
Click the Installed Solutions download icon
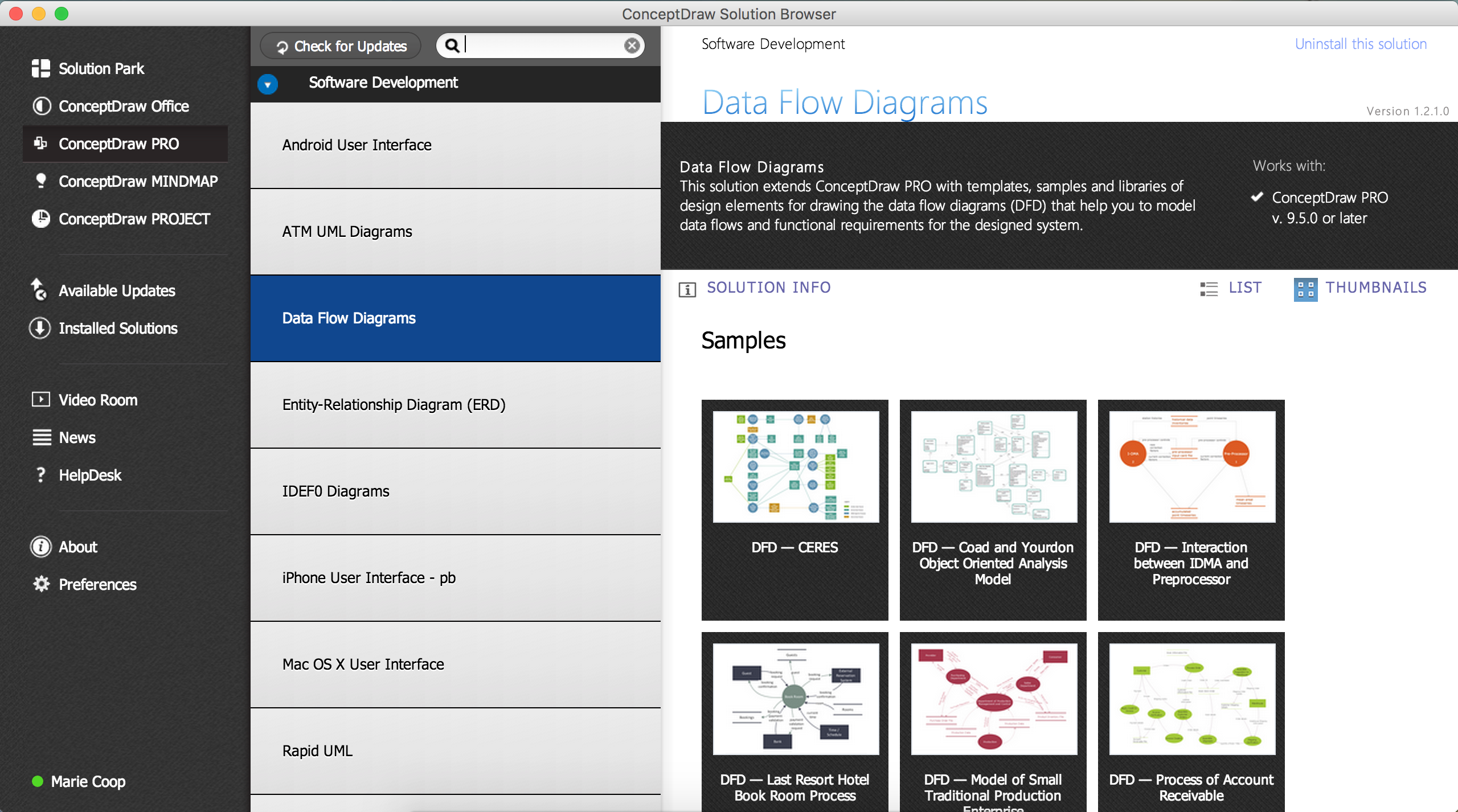40,328
